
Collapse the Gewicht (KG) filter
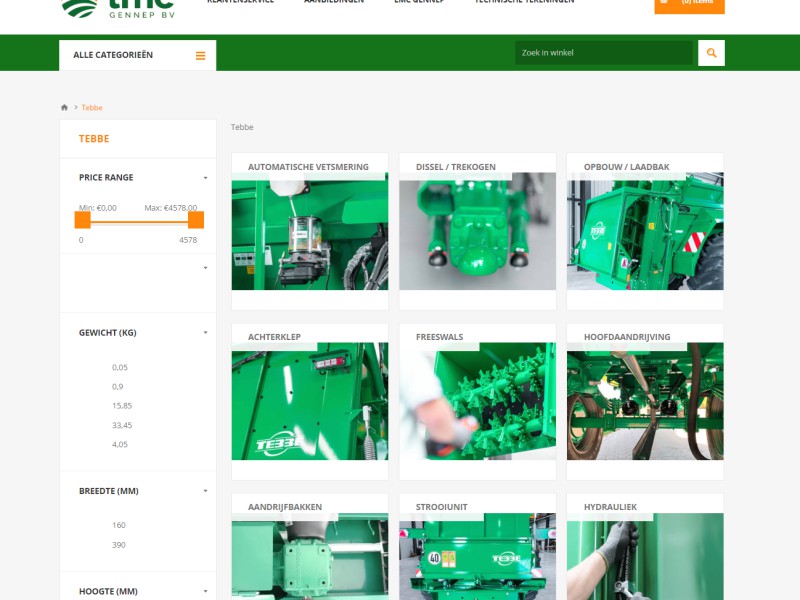point(206,333)
